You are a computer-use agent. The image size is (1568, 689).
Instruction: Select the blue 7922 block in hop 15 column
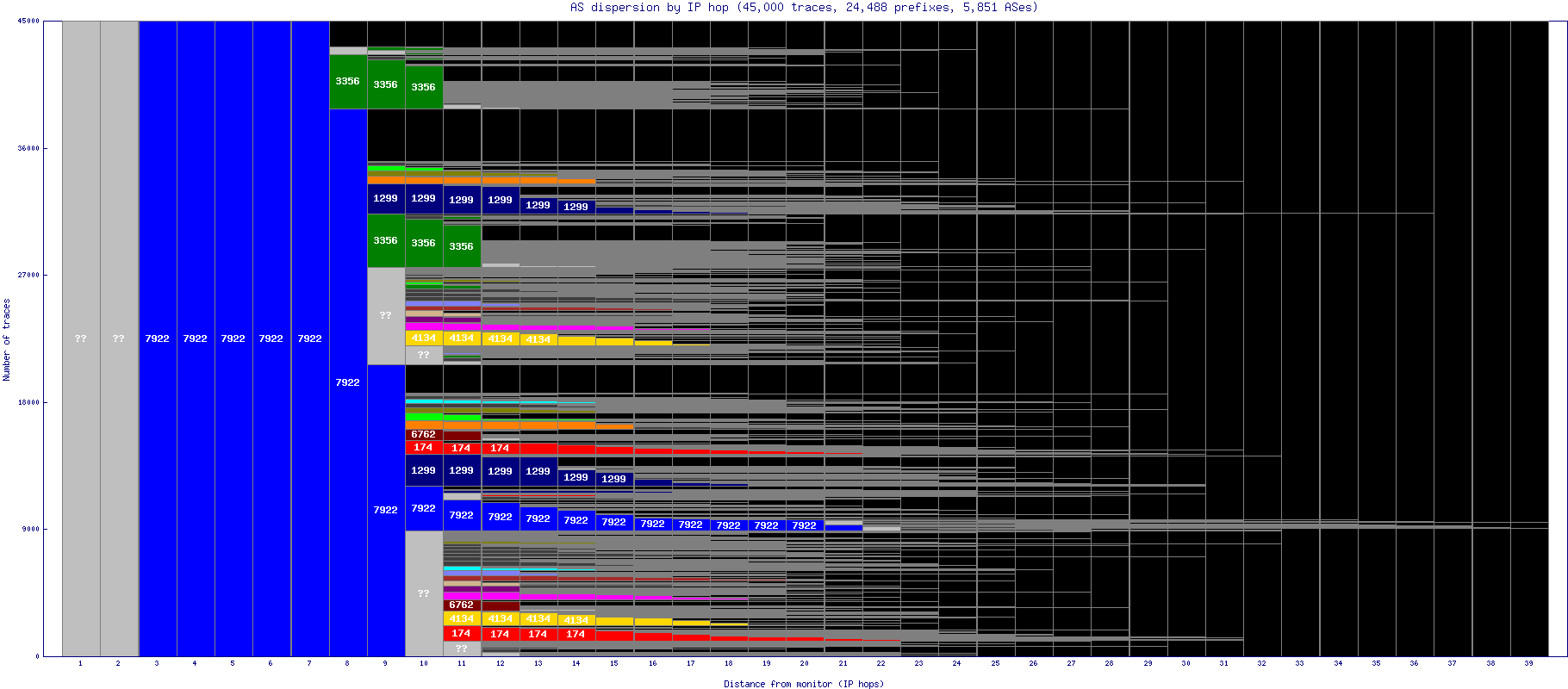tap(614, 522)
